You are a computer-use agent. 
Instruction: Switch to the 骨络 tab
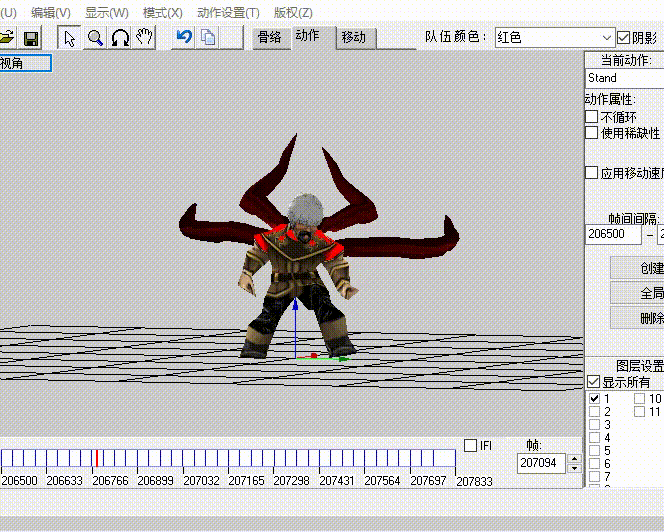coord(270,38)
